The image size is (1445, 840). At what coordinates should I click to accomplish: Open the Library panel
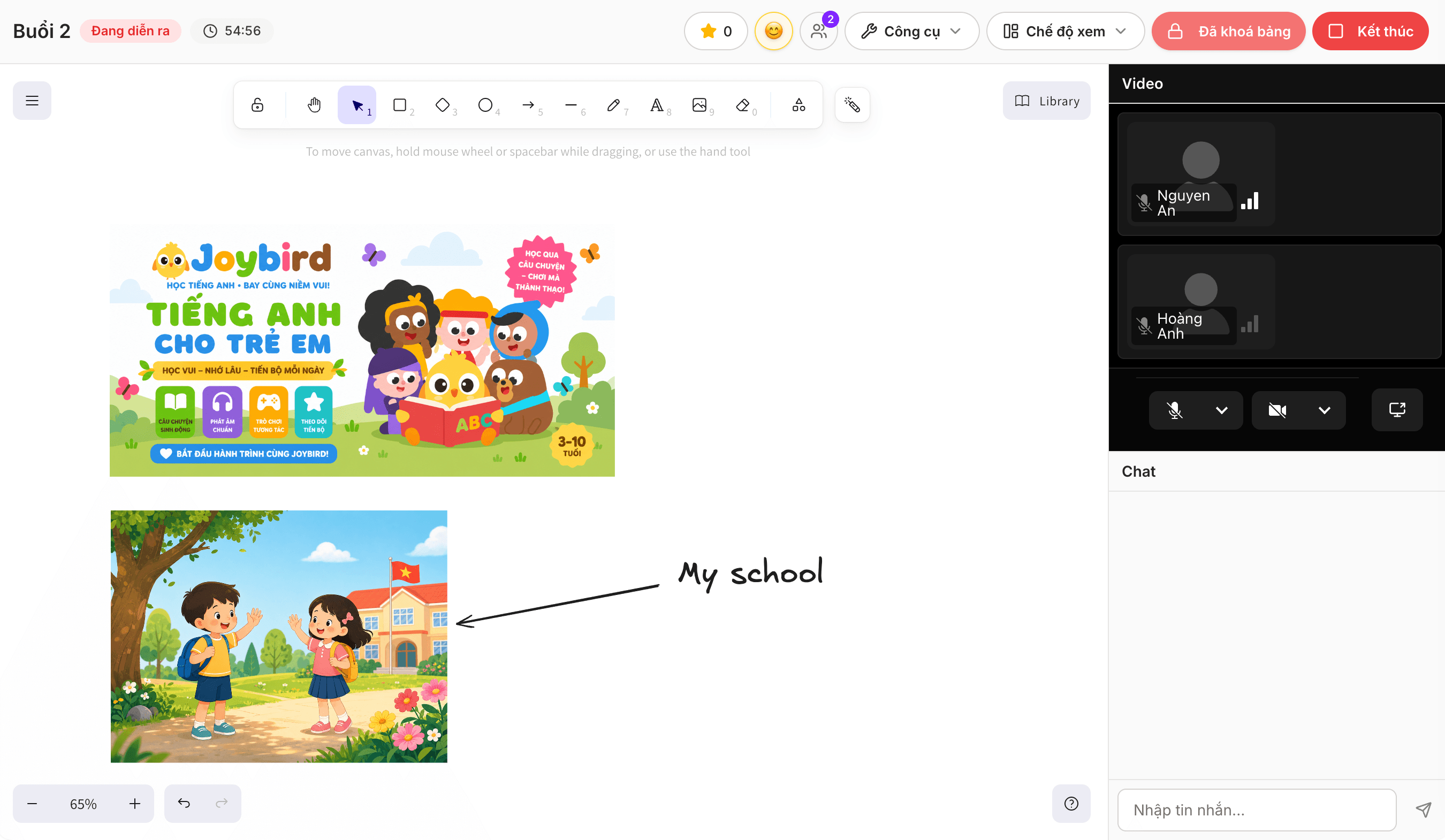point(1046,101)
